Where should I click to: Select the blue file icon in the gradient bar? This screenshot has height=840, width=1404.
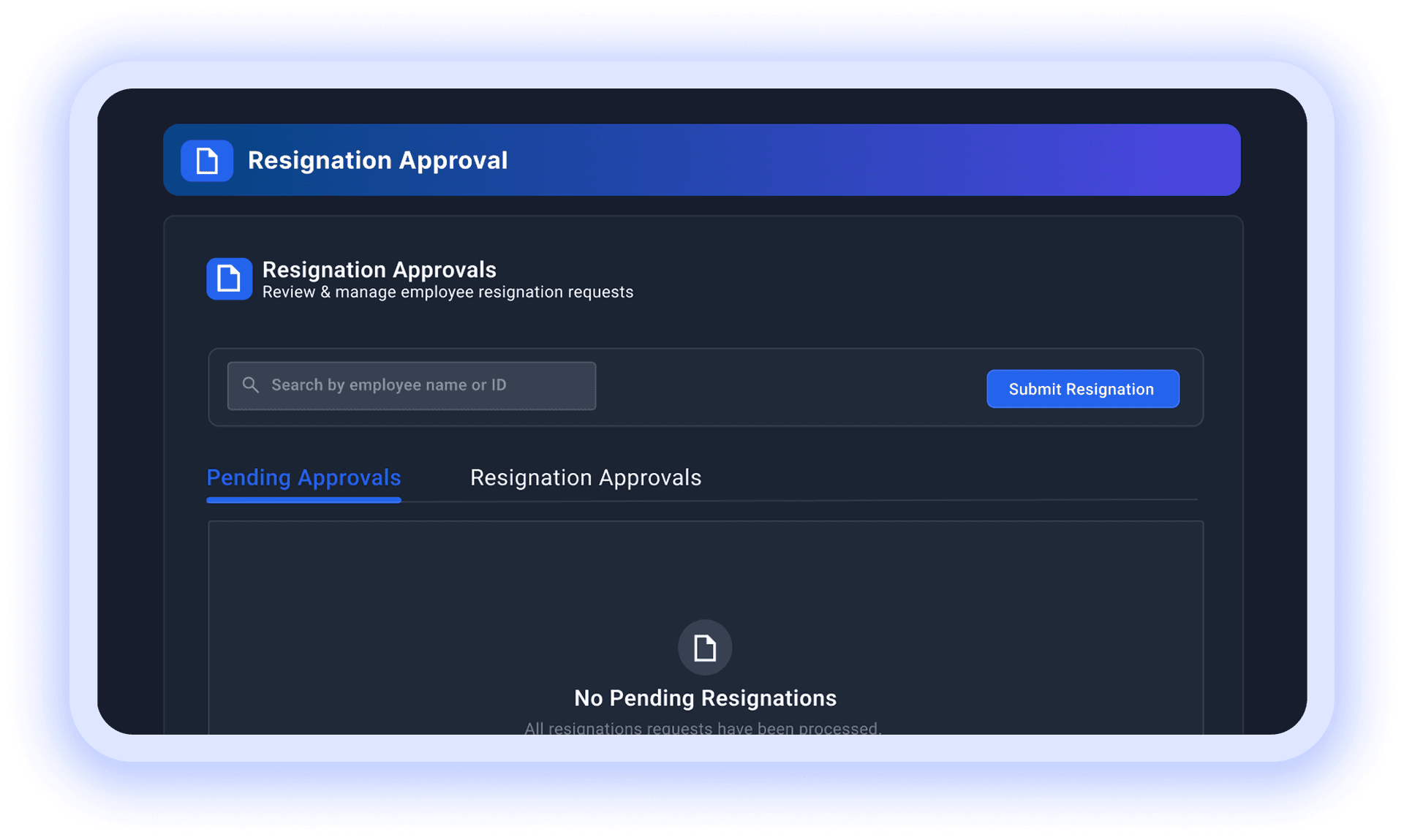click(x=205, y=160)
